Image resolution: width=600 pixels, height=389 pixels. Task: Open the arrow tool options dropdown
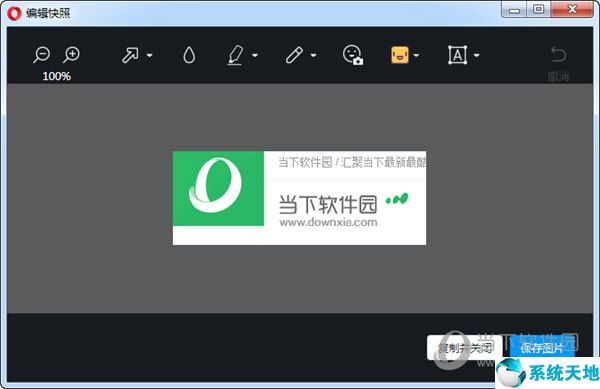(x=150, y=55)
